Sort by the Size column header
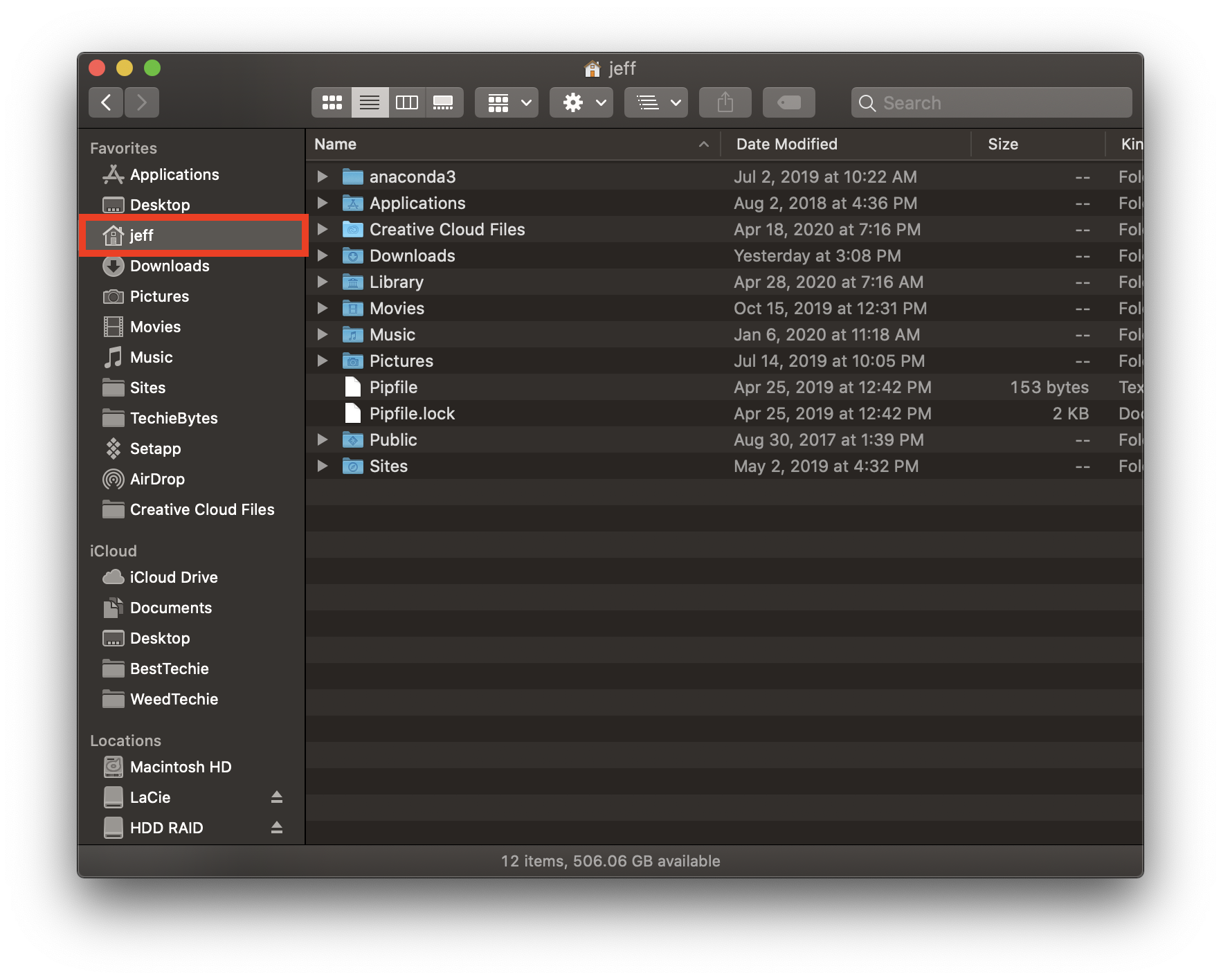Image resolution: width=1221 pixels, height=980 pixels. (1002, 144)
